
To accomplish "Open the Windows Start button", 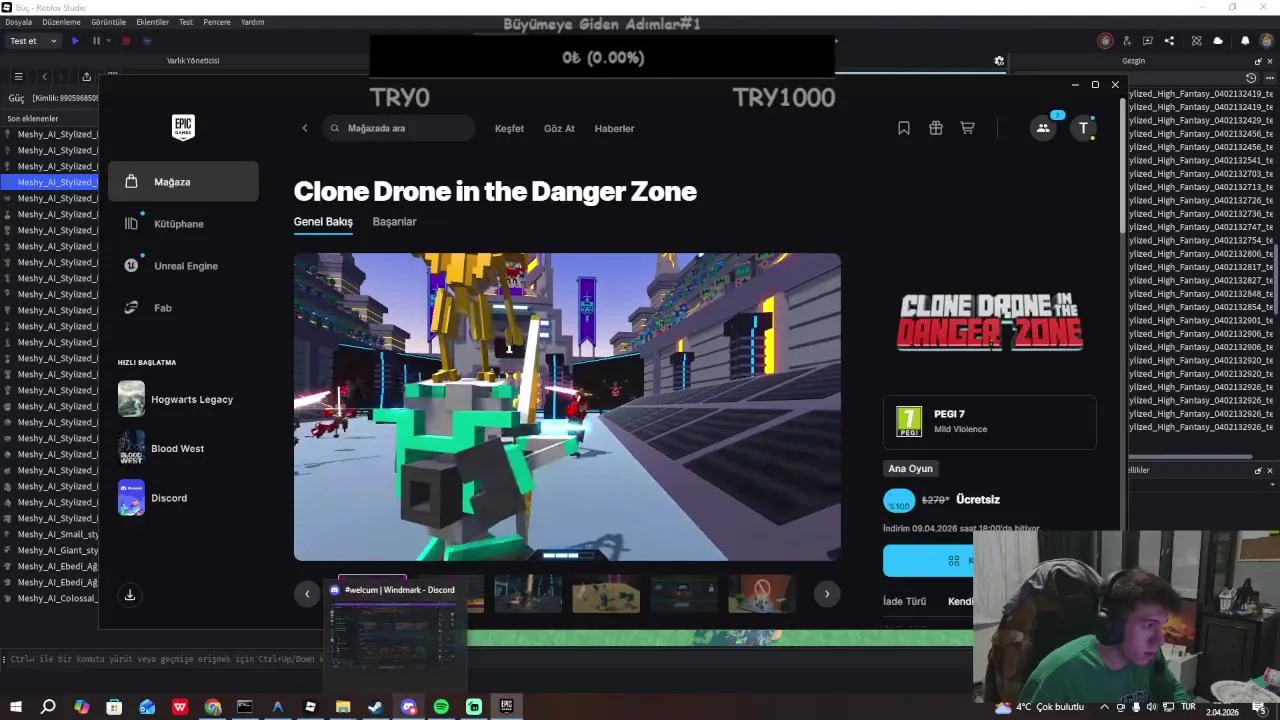I will pos(15,707).
